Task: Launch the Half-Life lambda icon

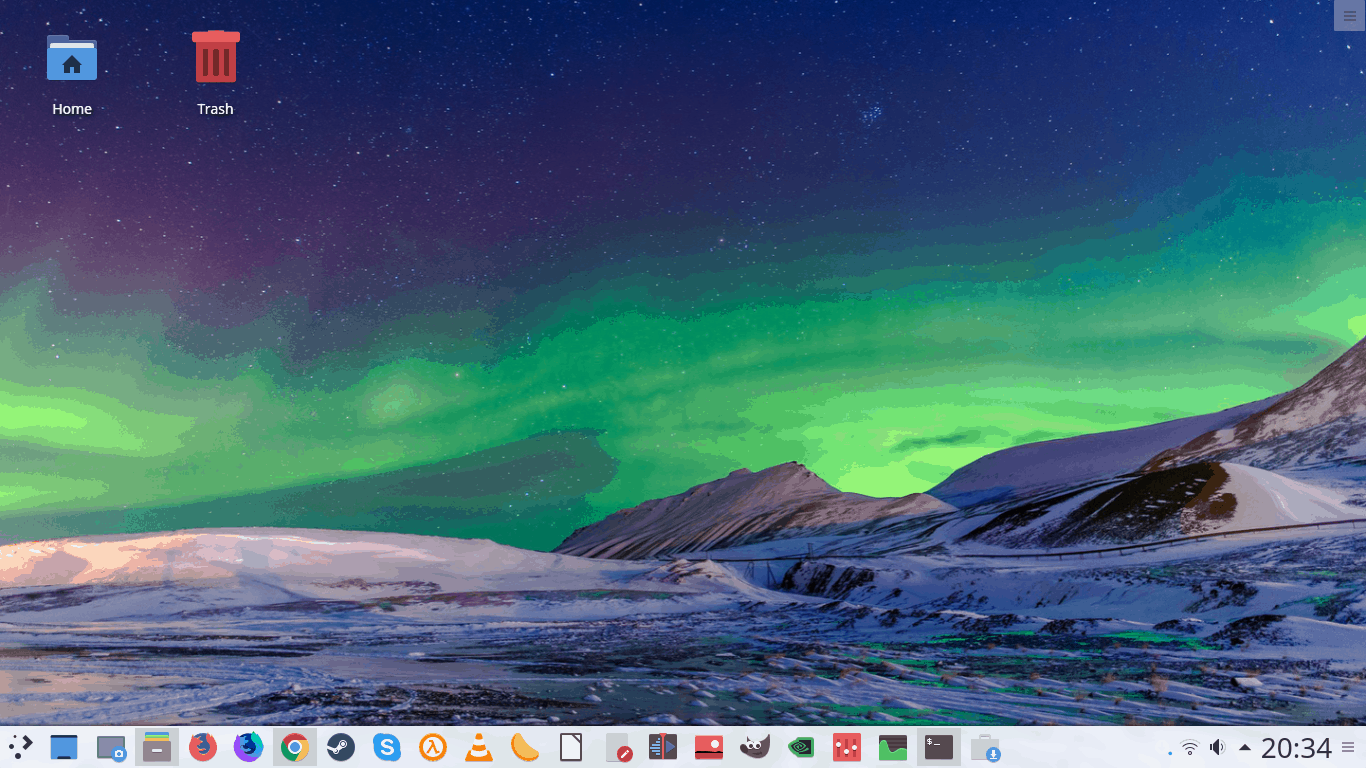Action: coord(432,747)
